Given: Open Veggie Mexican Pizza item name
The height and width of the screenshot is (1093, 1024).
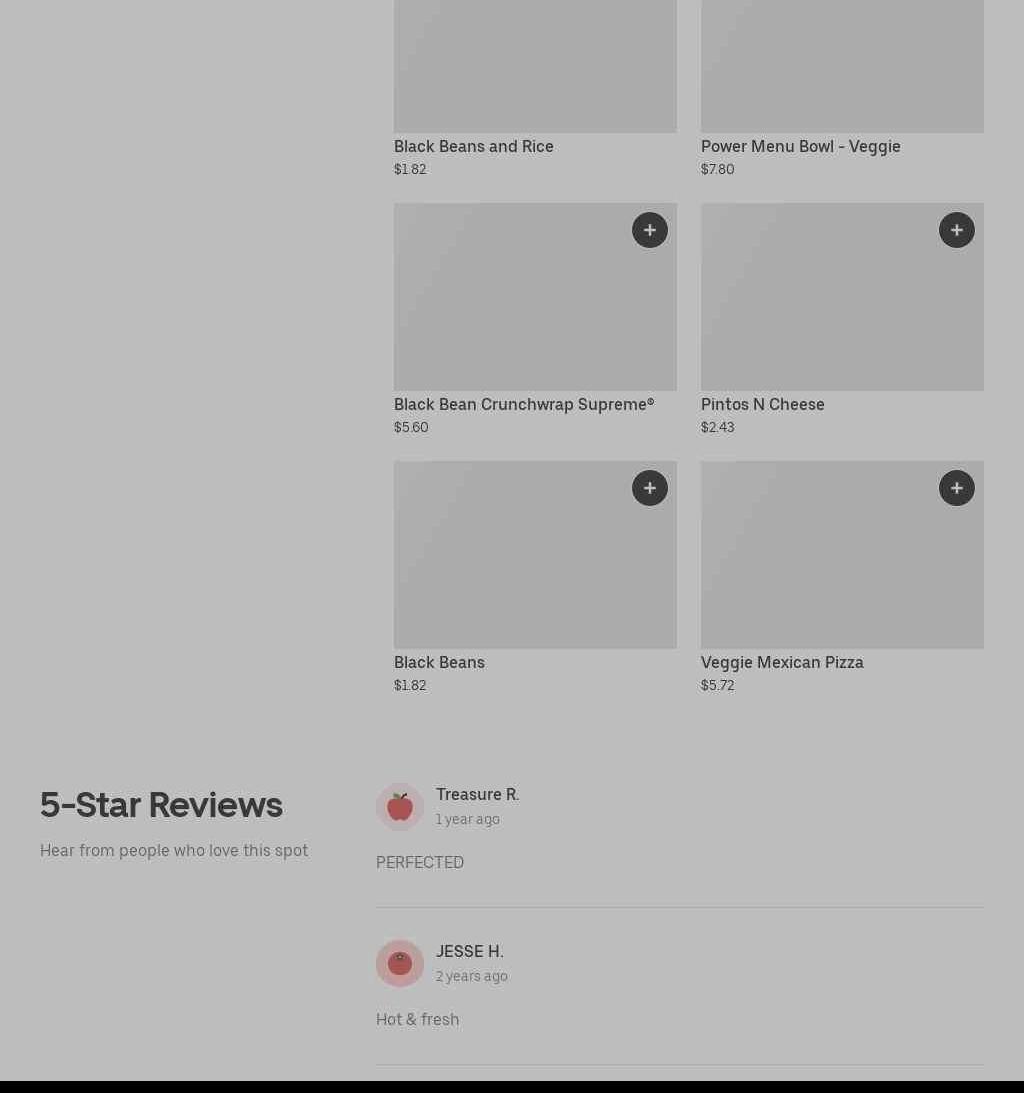Looking at the screenshot, I should coord(782,662).
